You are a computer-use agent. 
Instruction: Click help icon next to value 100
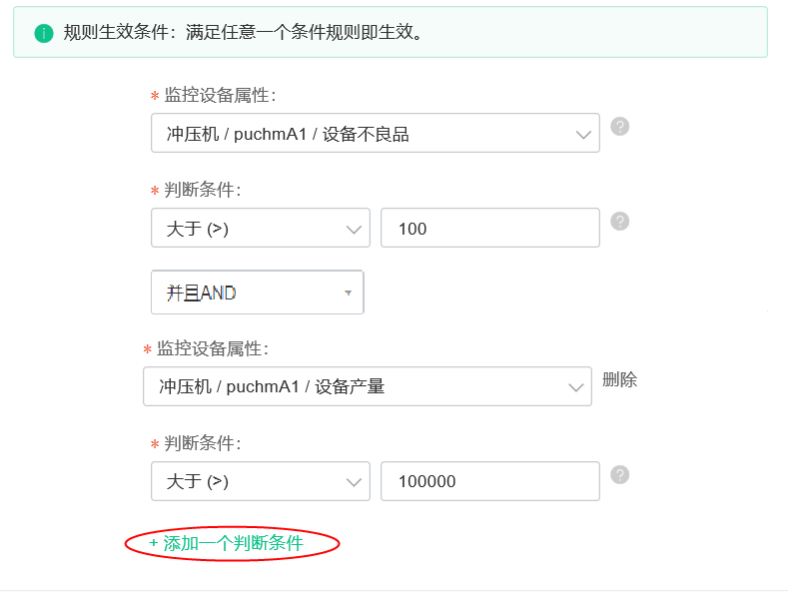(619, 221)
